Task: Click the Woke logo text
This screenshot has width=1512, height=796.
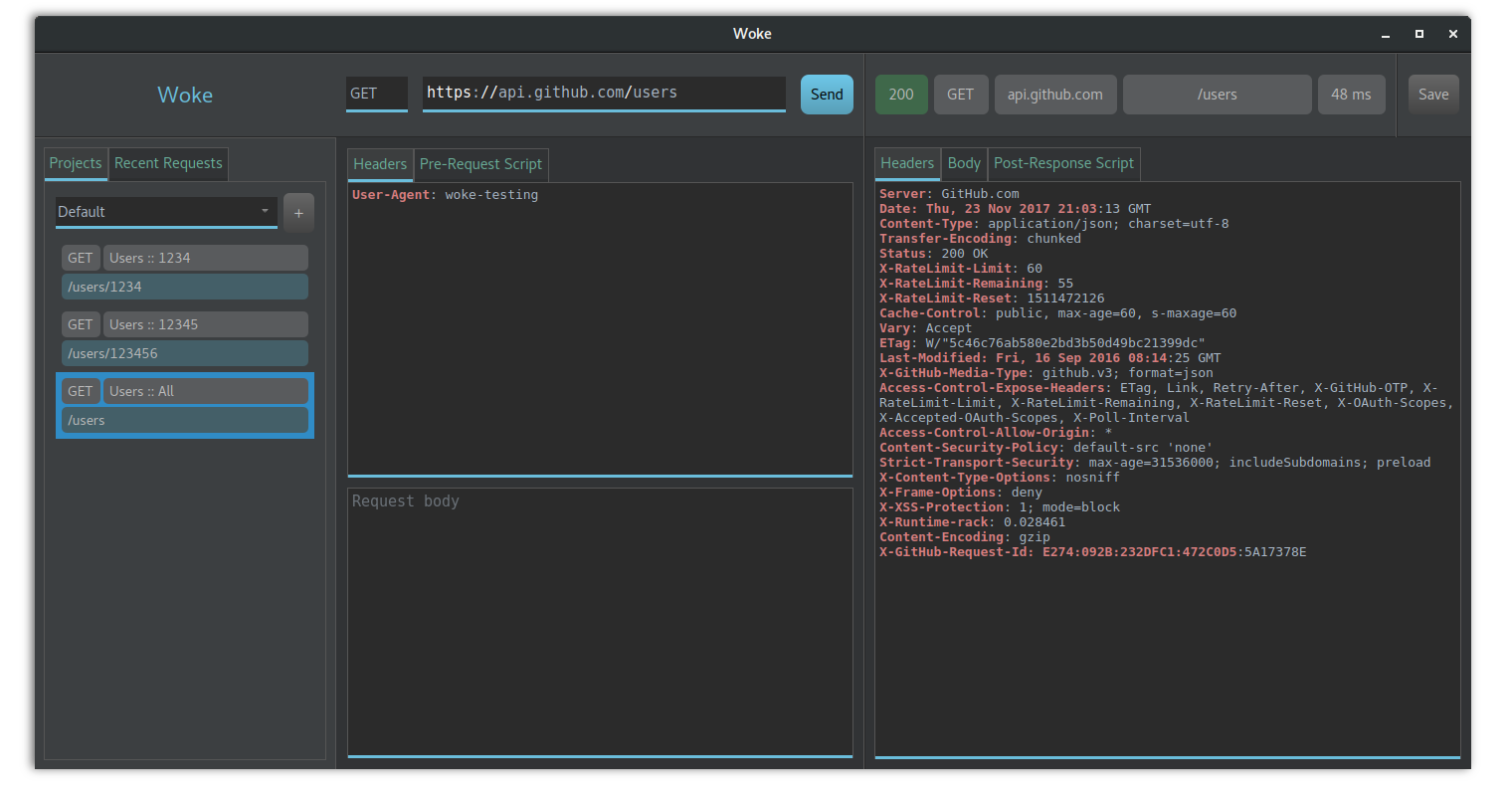Action: (185, 95)
